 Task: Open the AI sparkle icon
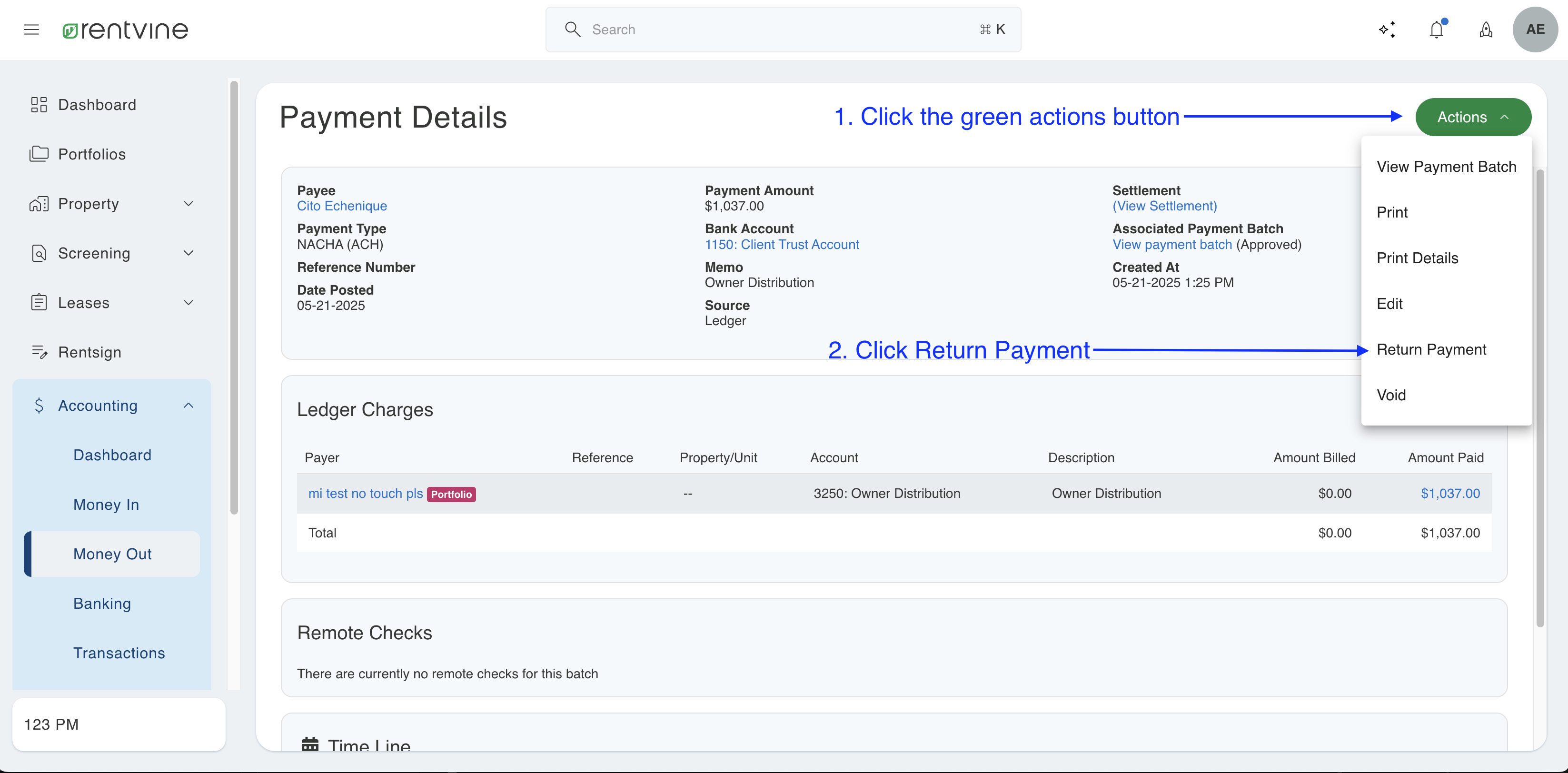pos(1387,29)
